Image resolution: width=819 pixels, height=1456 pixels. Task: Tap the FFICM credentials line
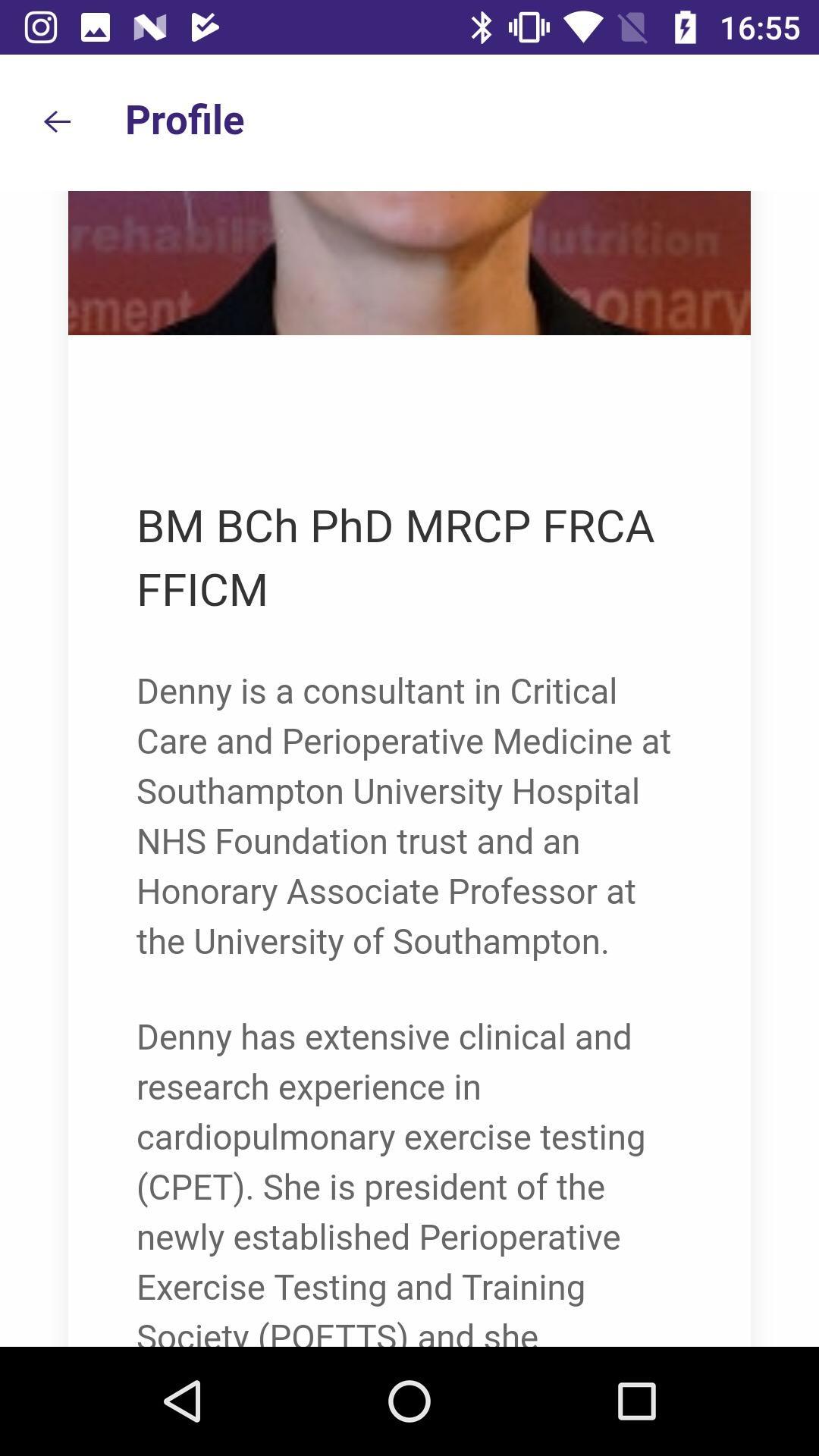202,589
